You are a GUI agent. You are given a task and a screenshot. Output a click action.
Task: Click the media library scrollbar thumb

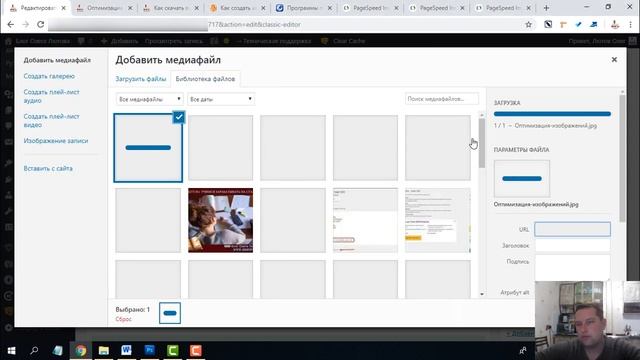pyautogui.click(x=482, y=143)
